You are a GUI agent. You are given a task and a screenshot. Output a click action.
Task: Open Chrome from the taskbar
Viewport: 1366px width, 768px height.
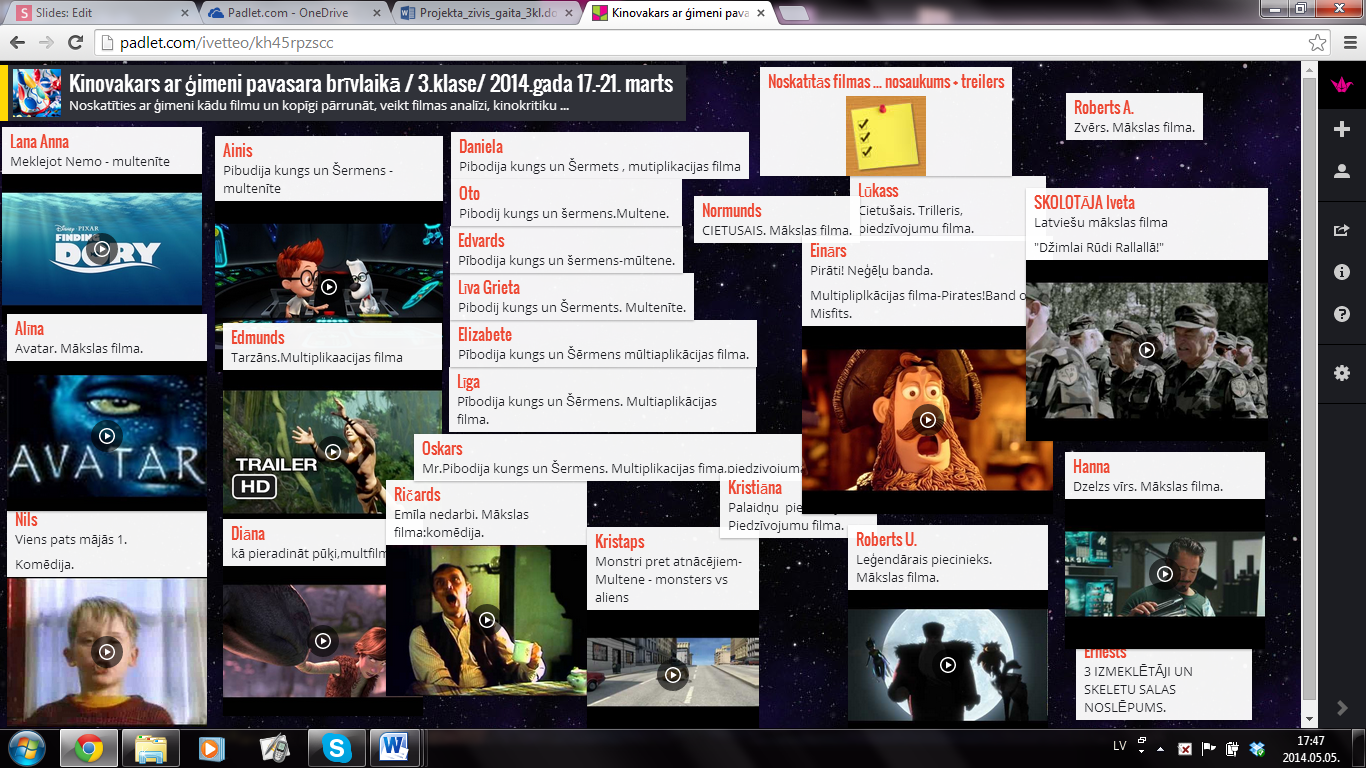[89, 748]
